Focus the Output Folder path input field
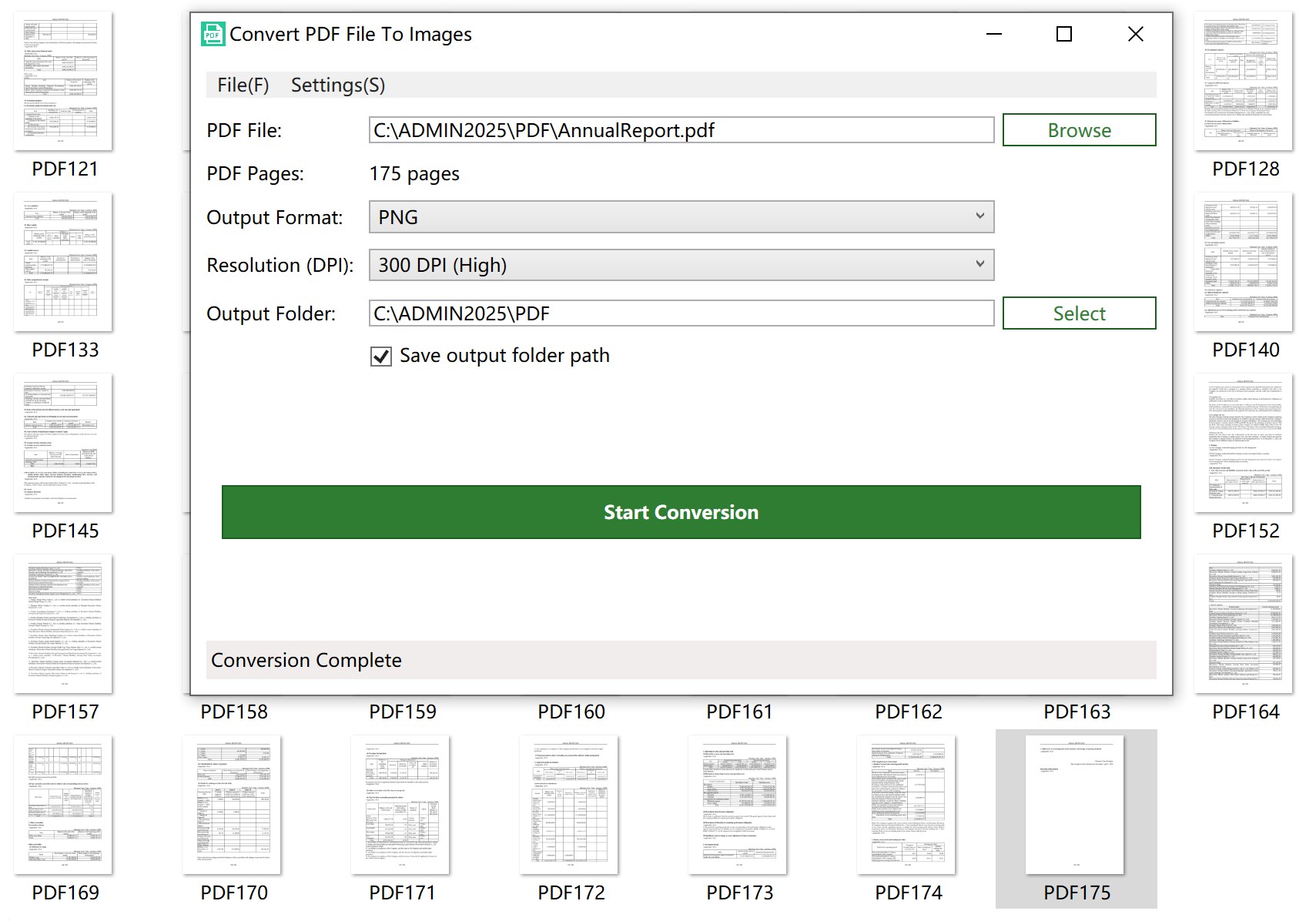Screen dimensions: 1316x921 pos(681,313)
